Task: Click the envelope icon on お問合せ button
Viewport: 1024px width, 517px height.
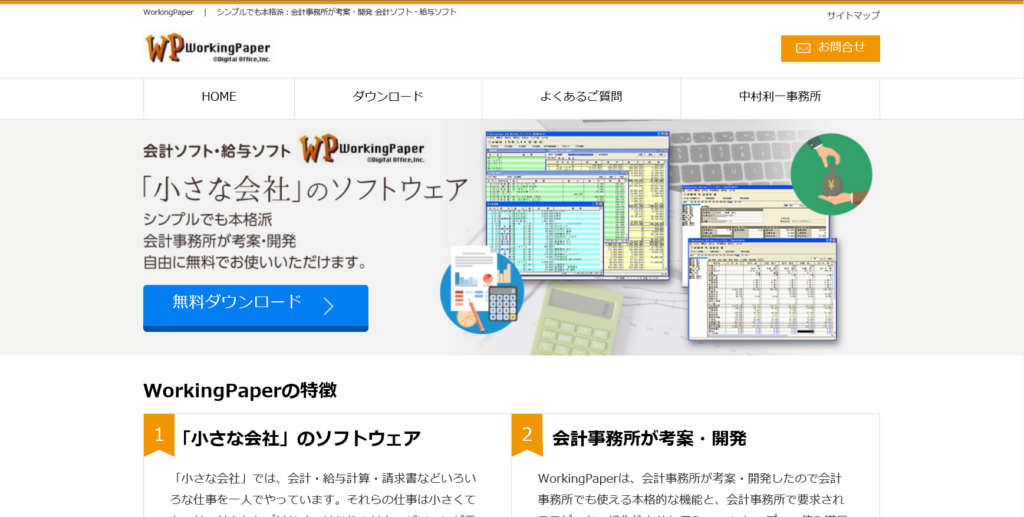Action: coord(803,48)
